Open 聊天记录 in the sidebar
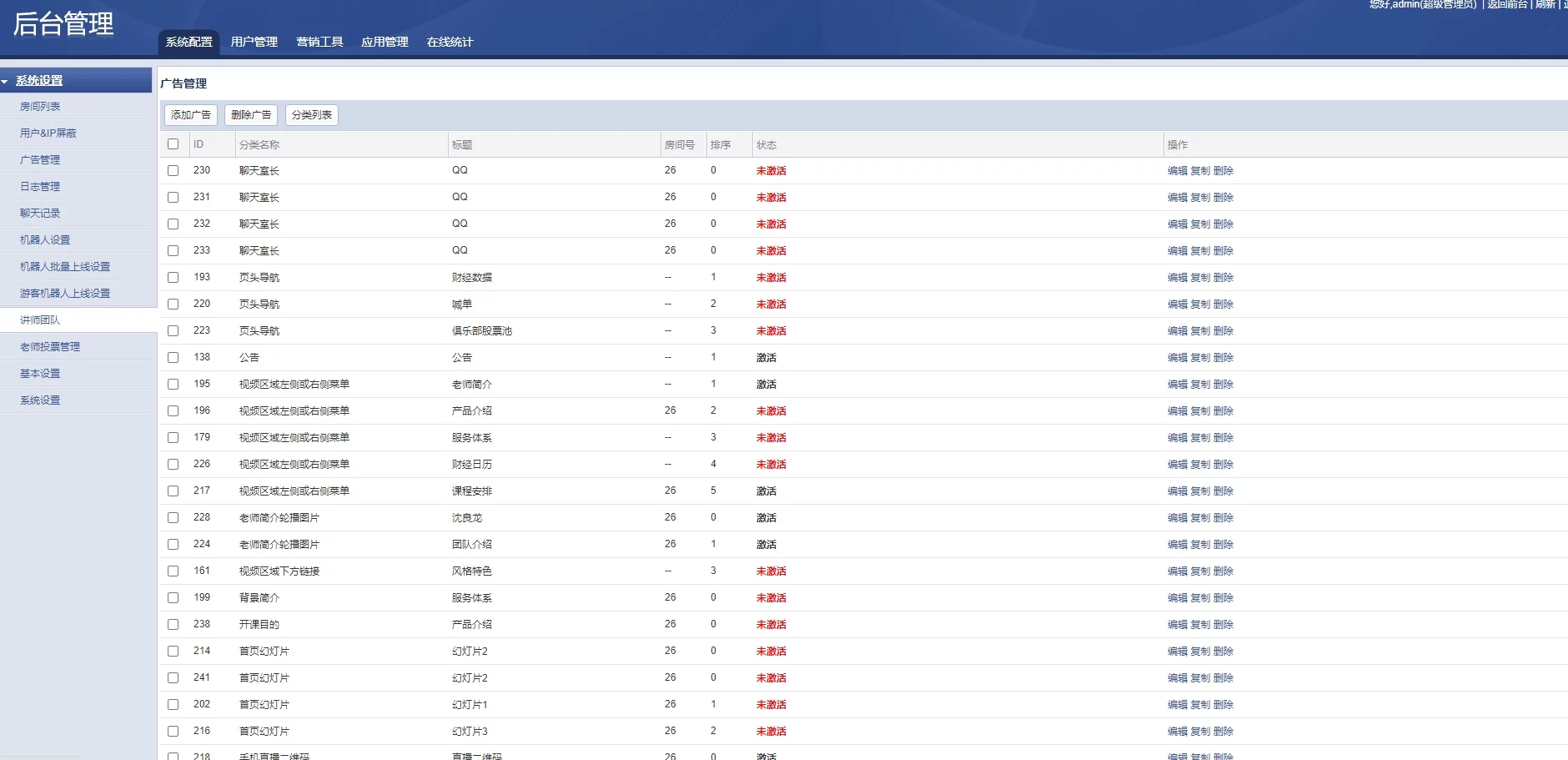The image size is (1568, 760). coord(40,214)
